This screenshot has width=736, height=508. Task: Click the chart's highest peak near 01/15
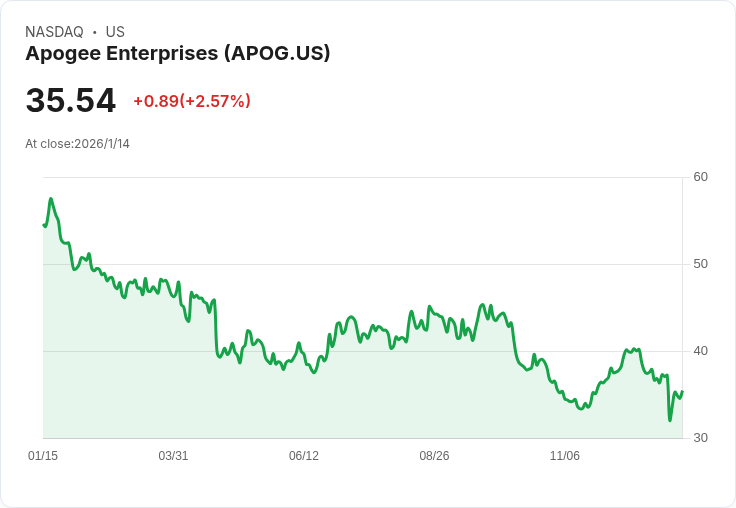tap(51, 199)
